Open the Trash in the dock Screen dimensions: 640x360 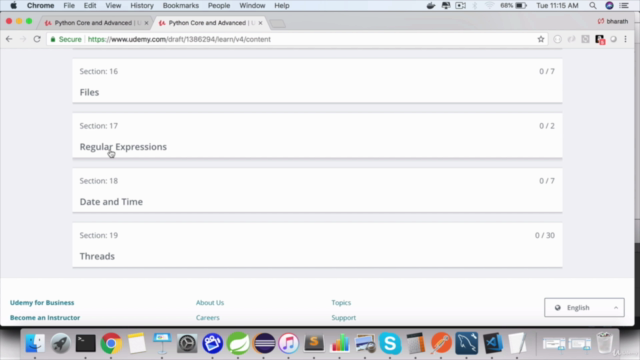604,343
